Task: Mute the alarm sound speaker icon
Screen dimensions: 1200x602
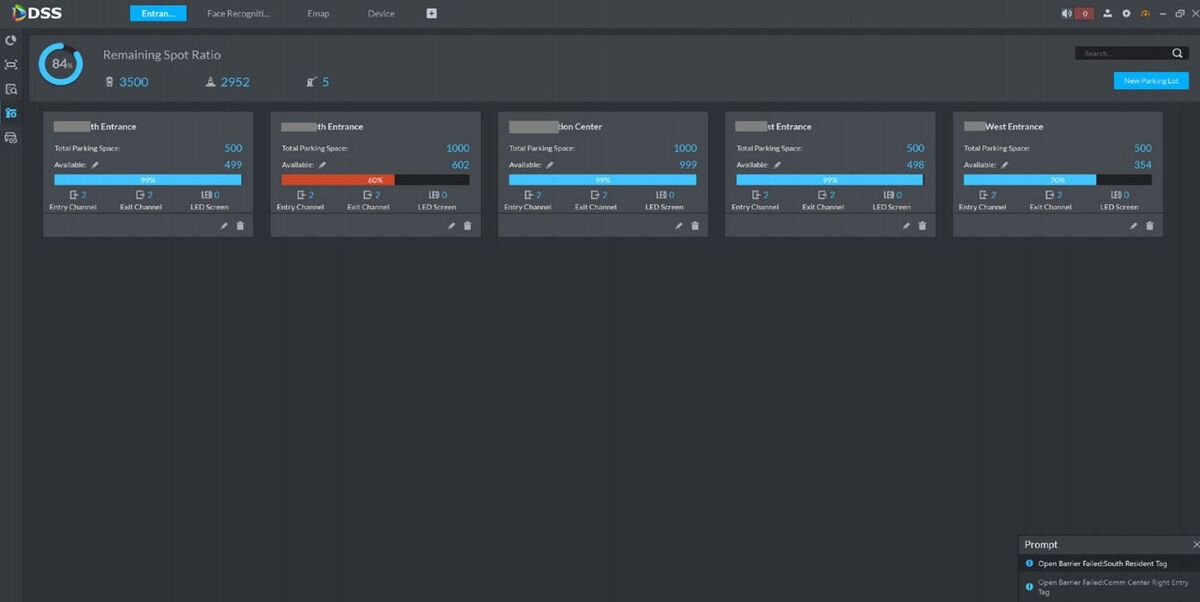Action: point(1067,14)
